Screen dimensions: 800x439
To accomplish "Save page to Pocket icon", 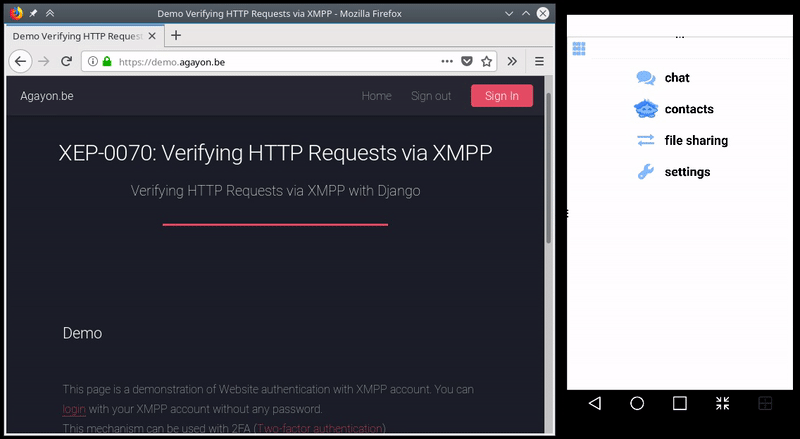I will (x=467, y=61).
